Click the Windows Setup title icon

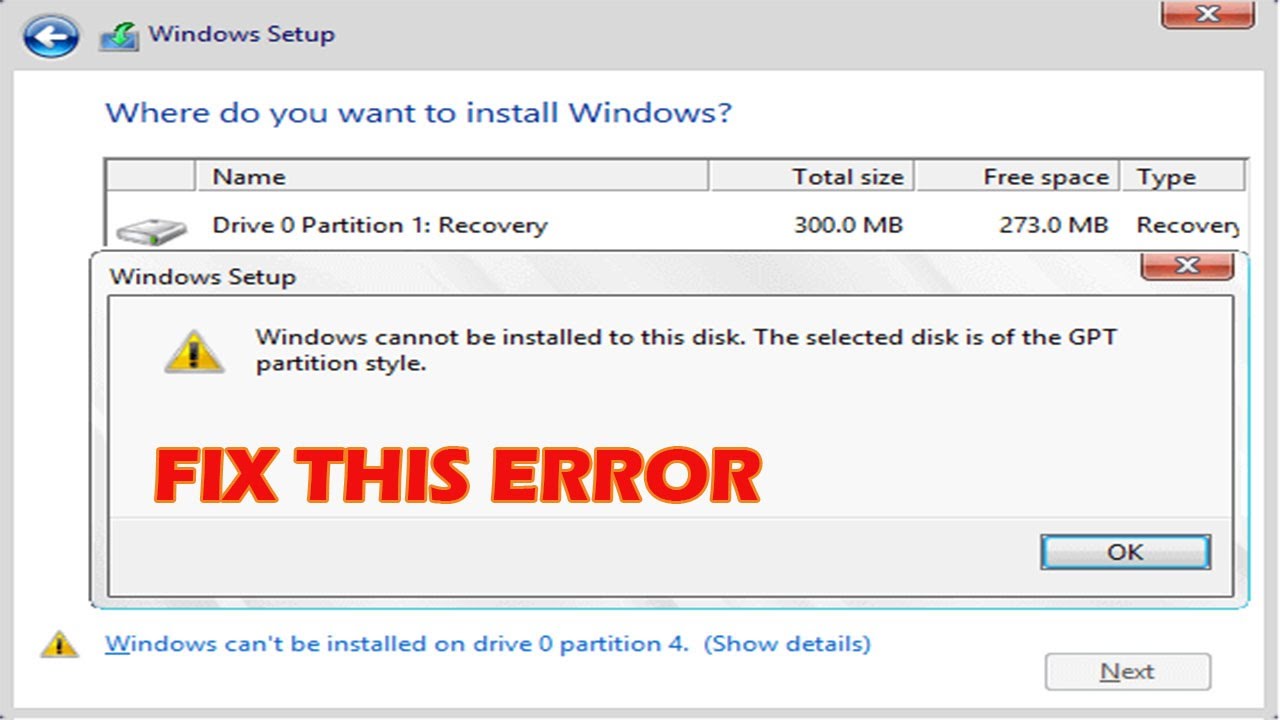[x=118, y=37]
